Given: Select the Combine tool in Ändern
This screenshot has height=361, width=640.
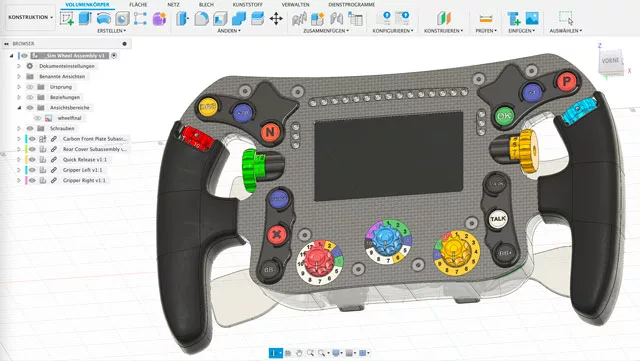Looking at the screenshot, I should pyautogui.click(x=239, y=18).
